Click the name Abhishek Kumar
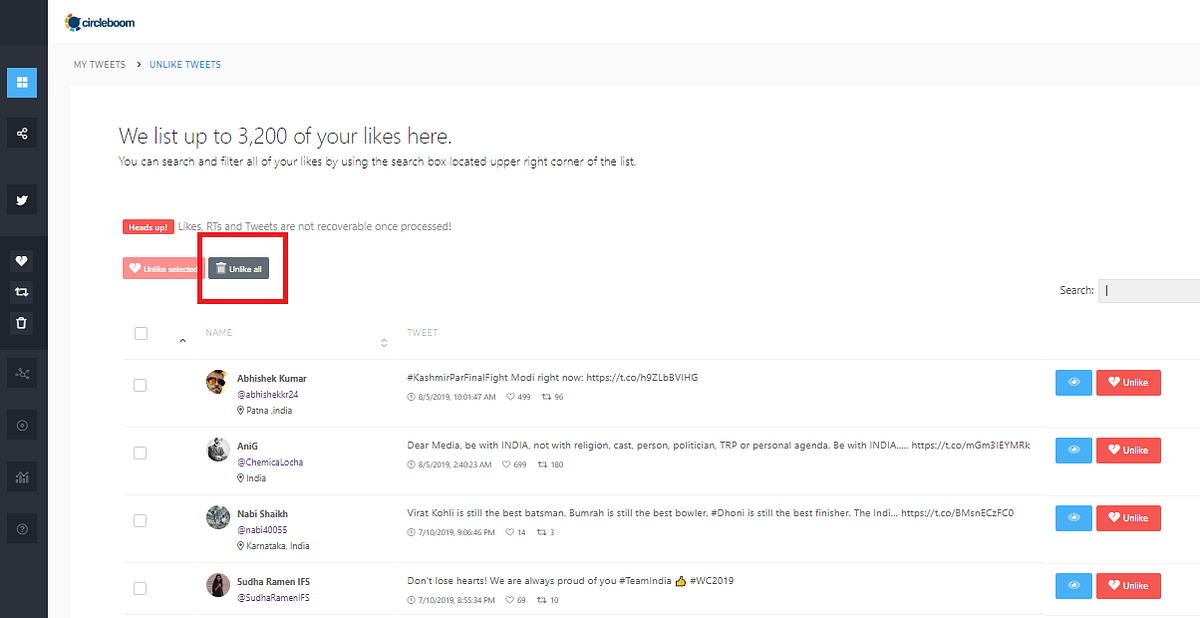The width and height of the screenshot is (1200, 618). [272, 378]
